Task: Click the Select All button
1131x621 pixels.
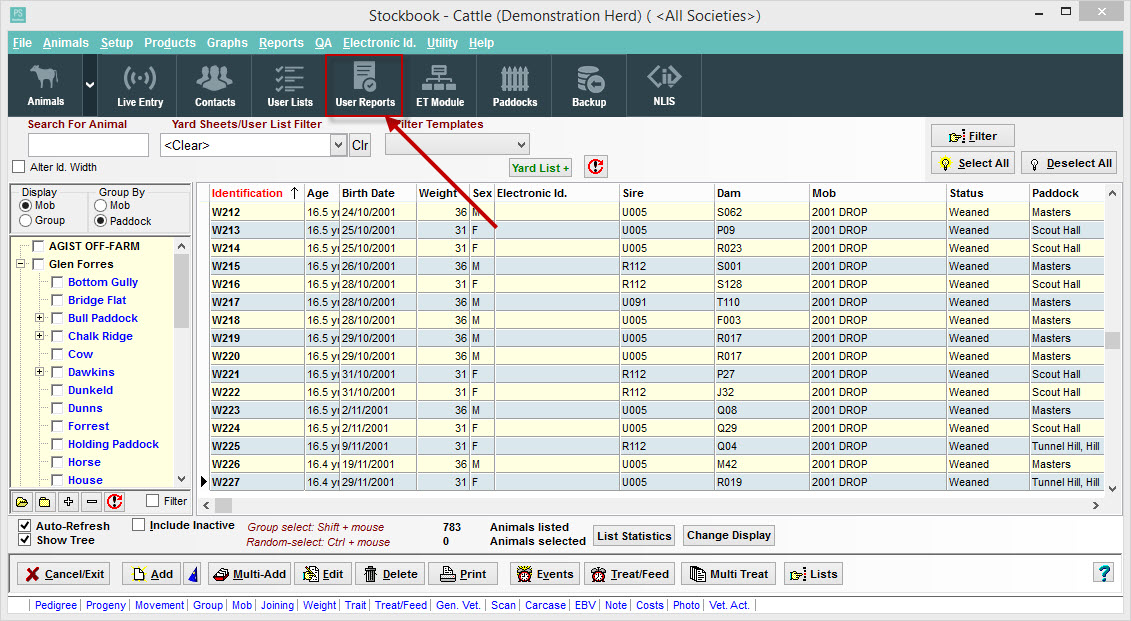Action: 974,163
